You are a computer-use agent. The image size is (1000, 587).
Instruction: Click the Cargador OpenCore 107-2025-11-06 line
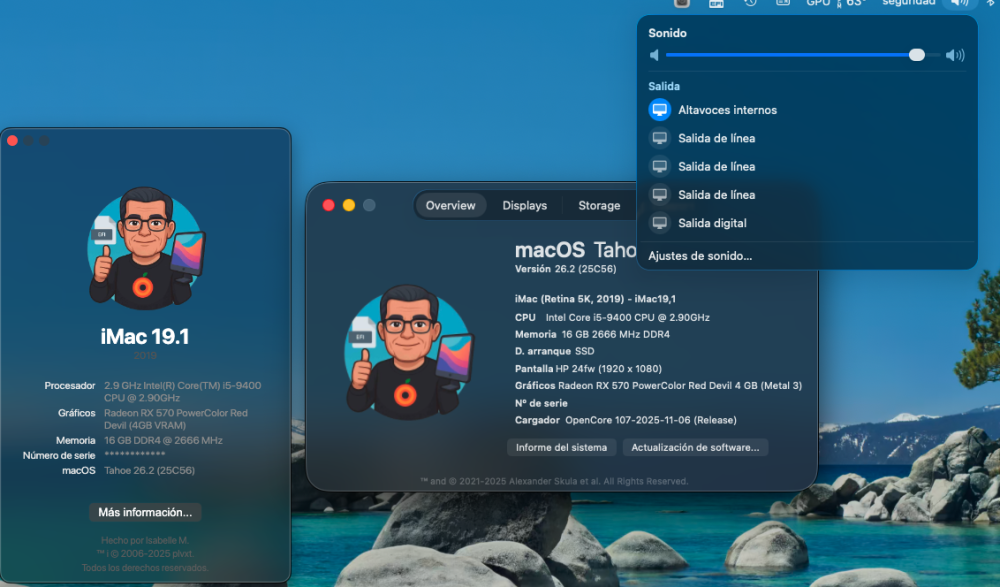626,420
